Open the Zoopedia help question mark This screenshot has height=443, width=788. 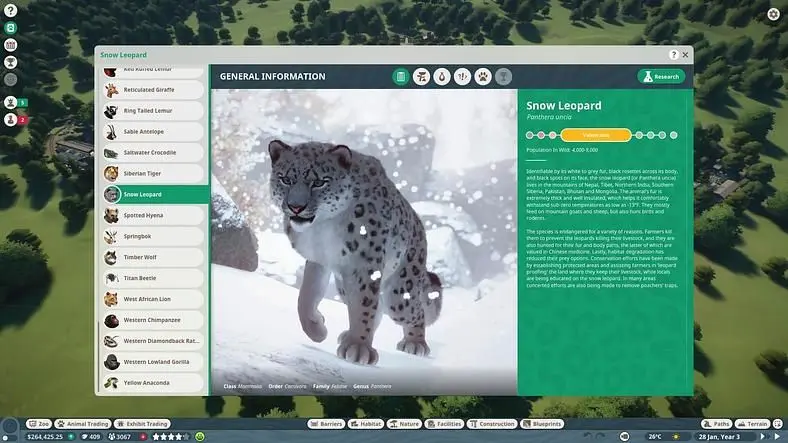(674, 55)
